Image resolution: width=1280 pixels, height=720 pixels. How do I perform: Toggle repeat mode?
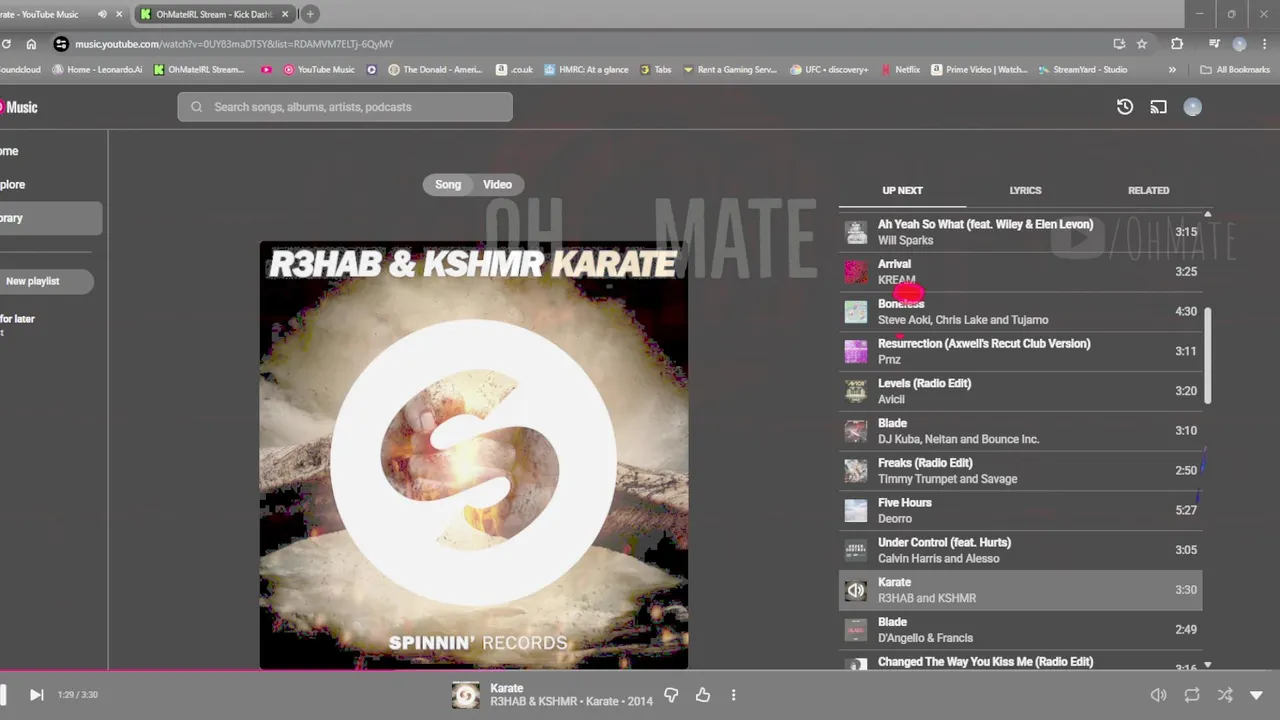point(1191,695)
